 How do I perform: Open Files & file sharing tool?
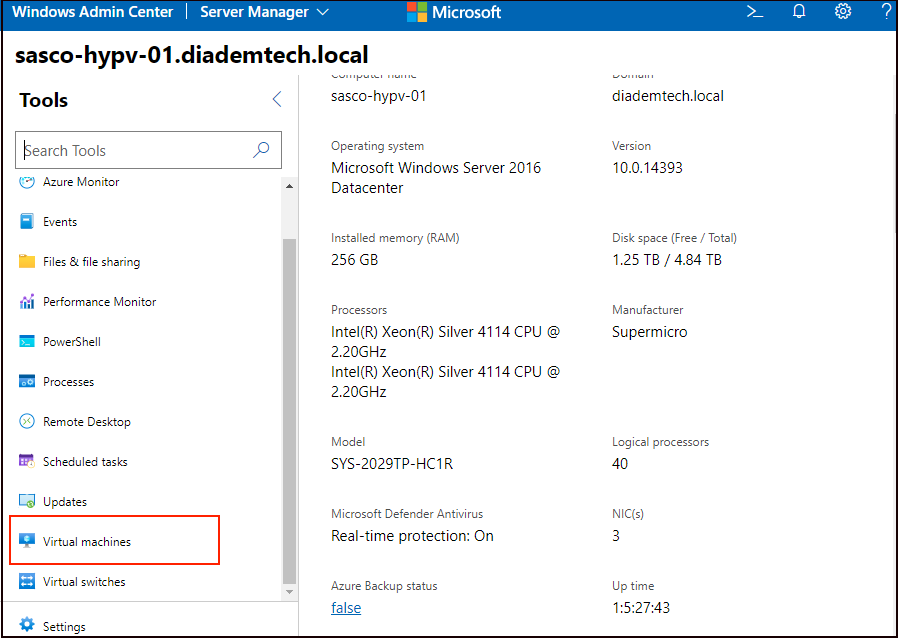[91, 262]
